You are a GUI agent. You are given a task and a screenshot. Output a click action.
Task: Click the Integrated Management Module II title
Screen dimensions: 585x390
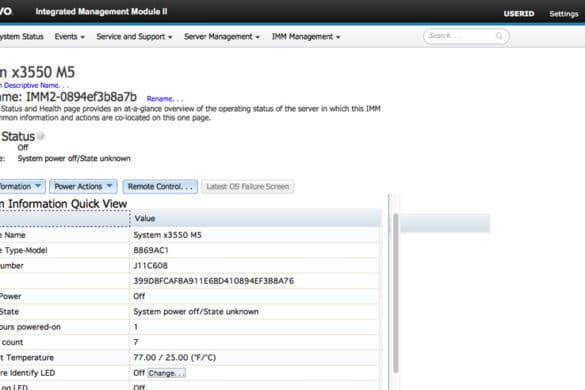101,12
